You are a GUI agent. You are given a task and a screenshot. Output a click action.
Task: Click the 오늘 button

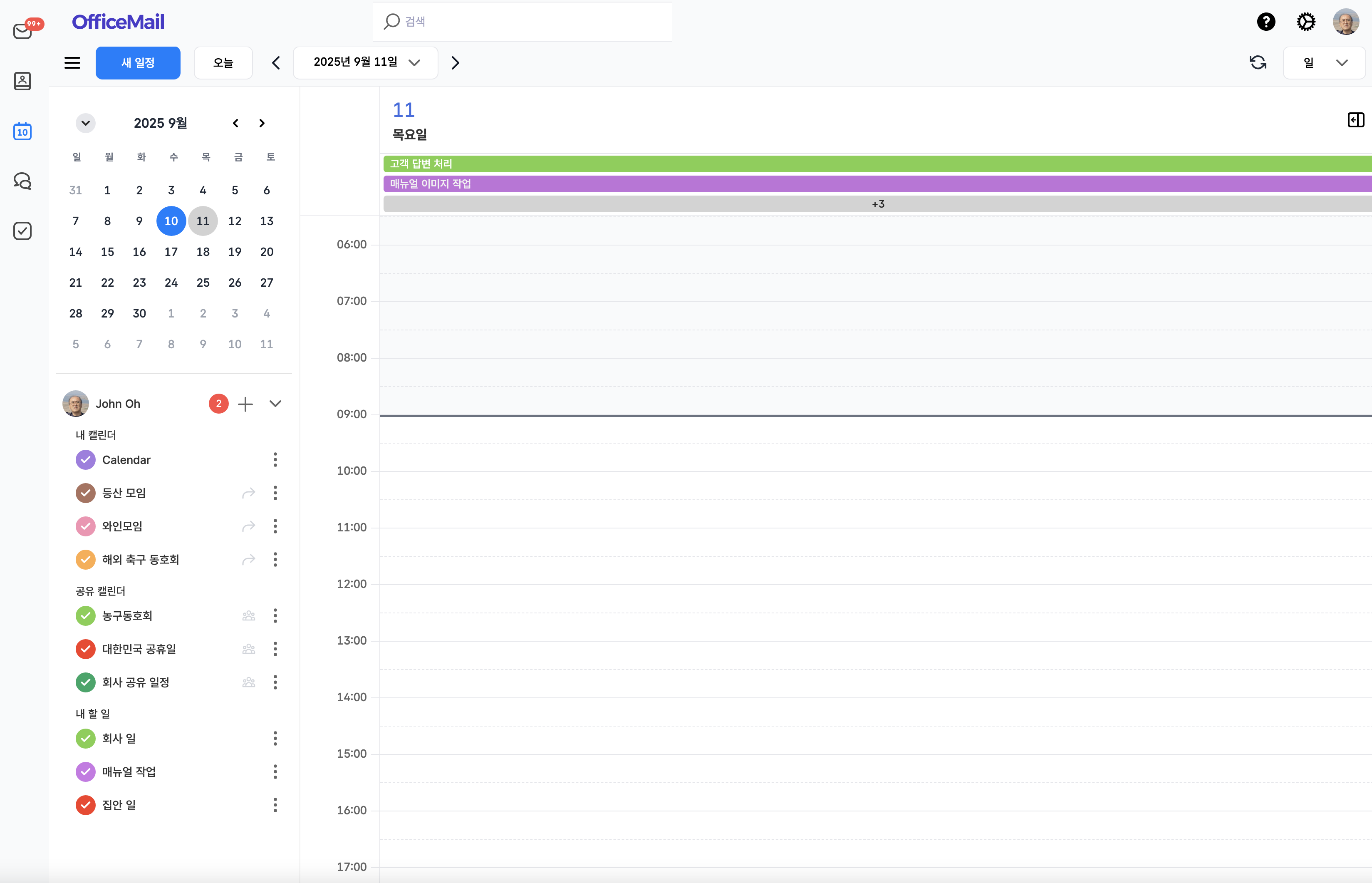point(223,62)
